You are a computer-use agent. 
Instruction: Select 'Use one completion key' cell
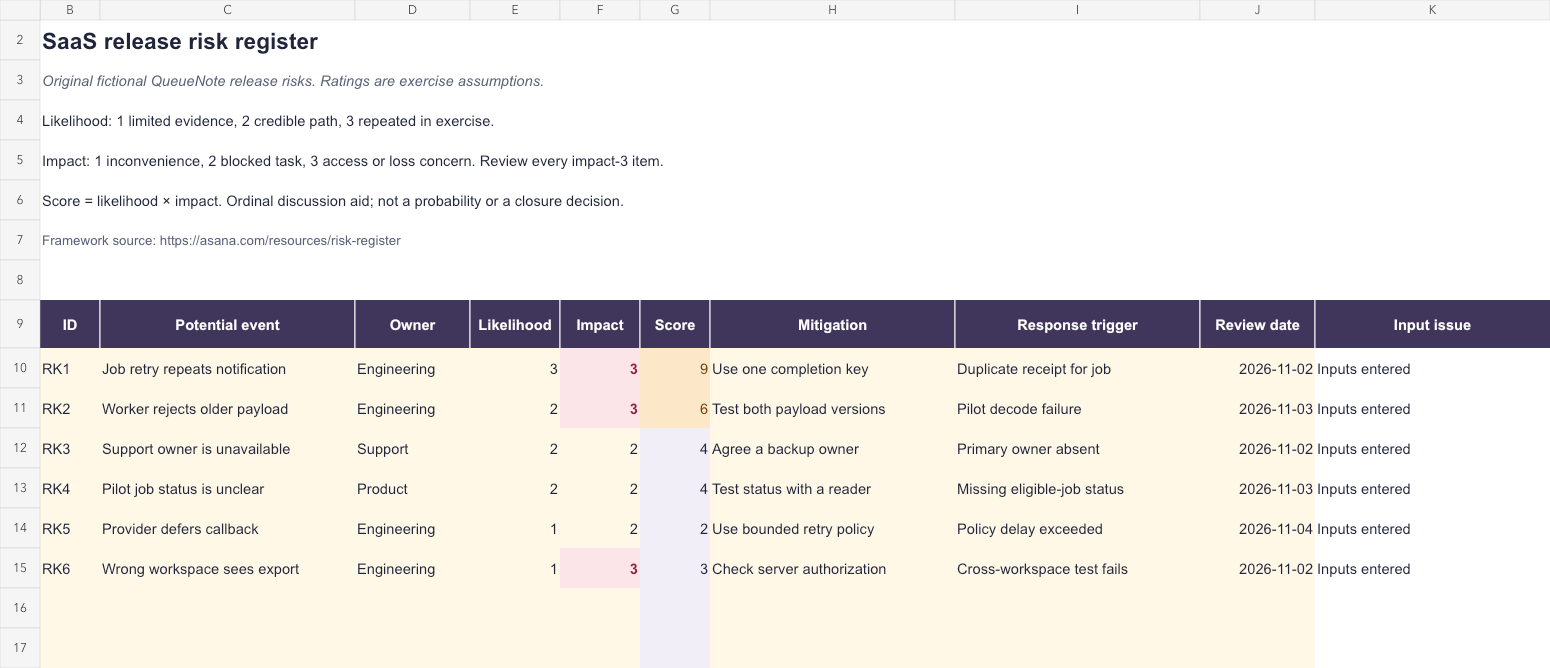click(832, 369)
